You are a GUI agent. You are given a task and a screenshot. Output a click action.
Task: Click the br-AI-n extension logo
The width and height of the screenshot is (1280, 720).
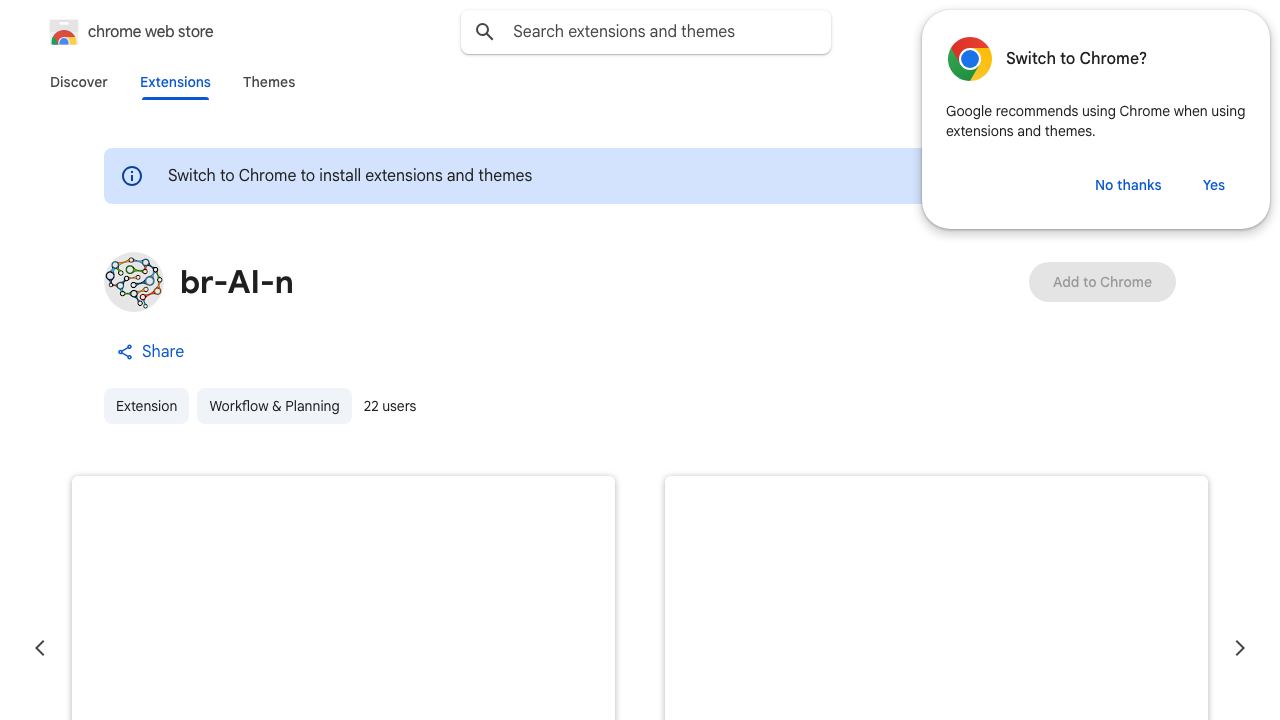[134, 282]
